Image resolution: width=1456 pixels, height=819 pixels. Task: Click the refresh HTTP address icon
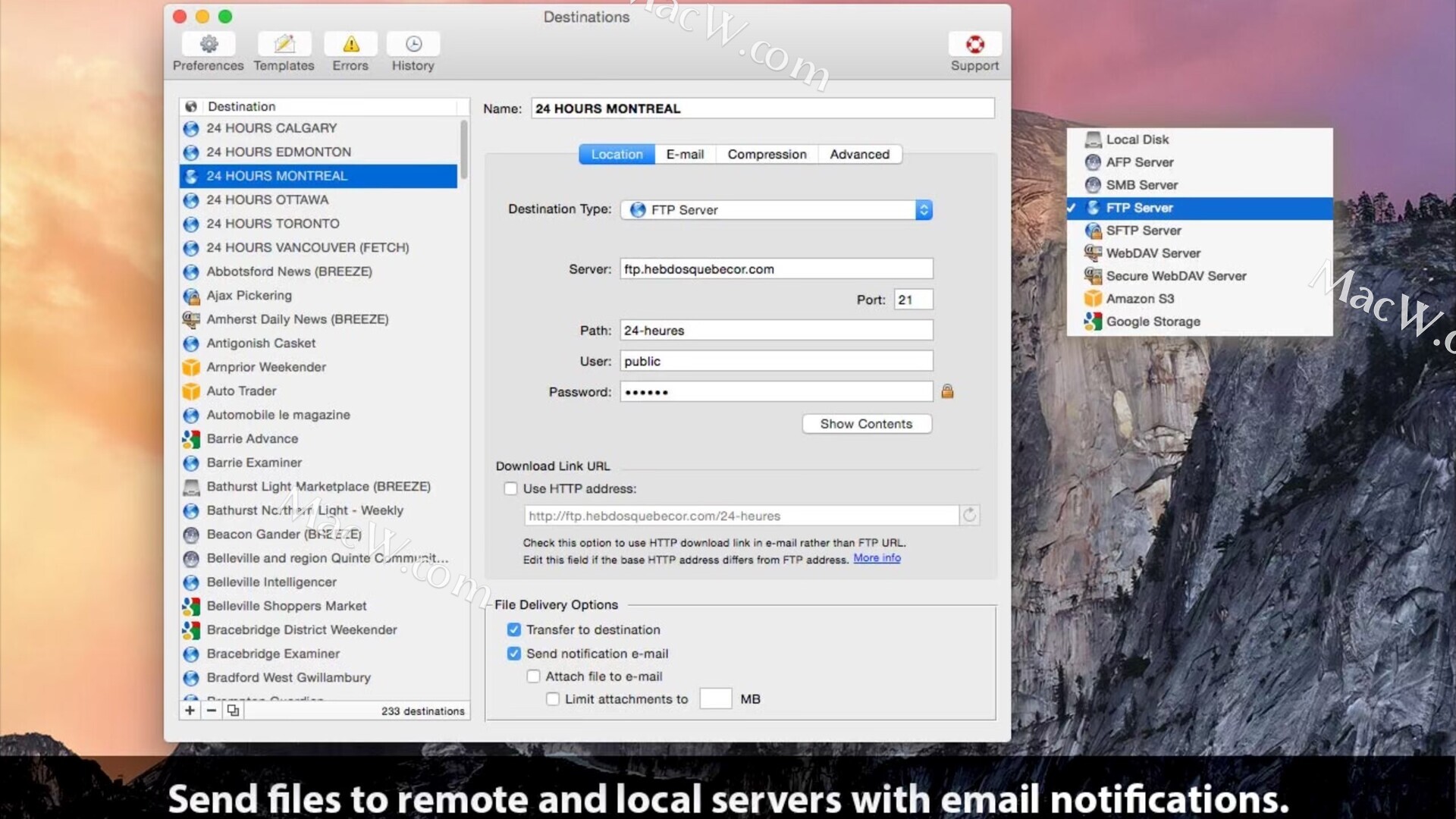[969, 516]
